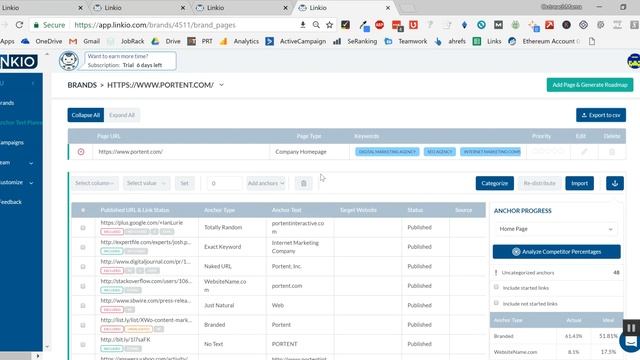This screenshot has height=360, width=640.
Task: Edit the portent.com page with the pencil icon
Action: coord(584,152)
